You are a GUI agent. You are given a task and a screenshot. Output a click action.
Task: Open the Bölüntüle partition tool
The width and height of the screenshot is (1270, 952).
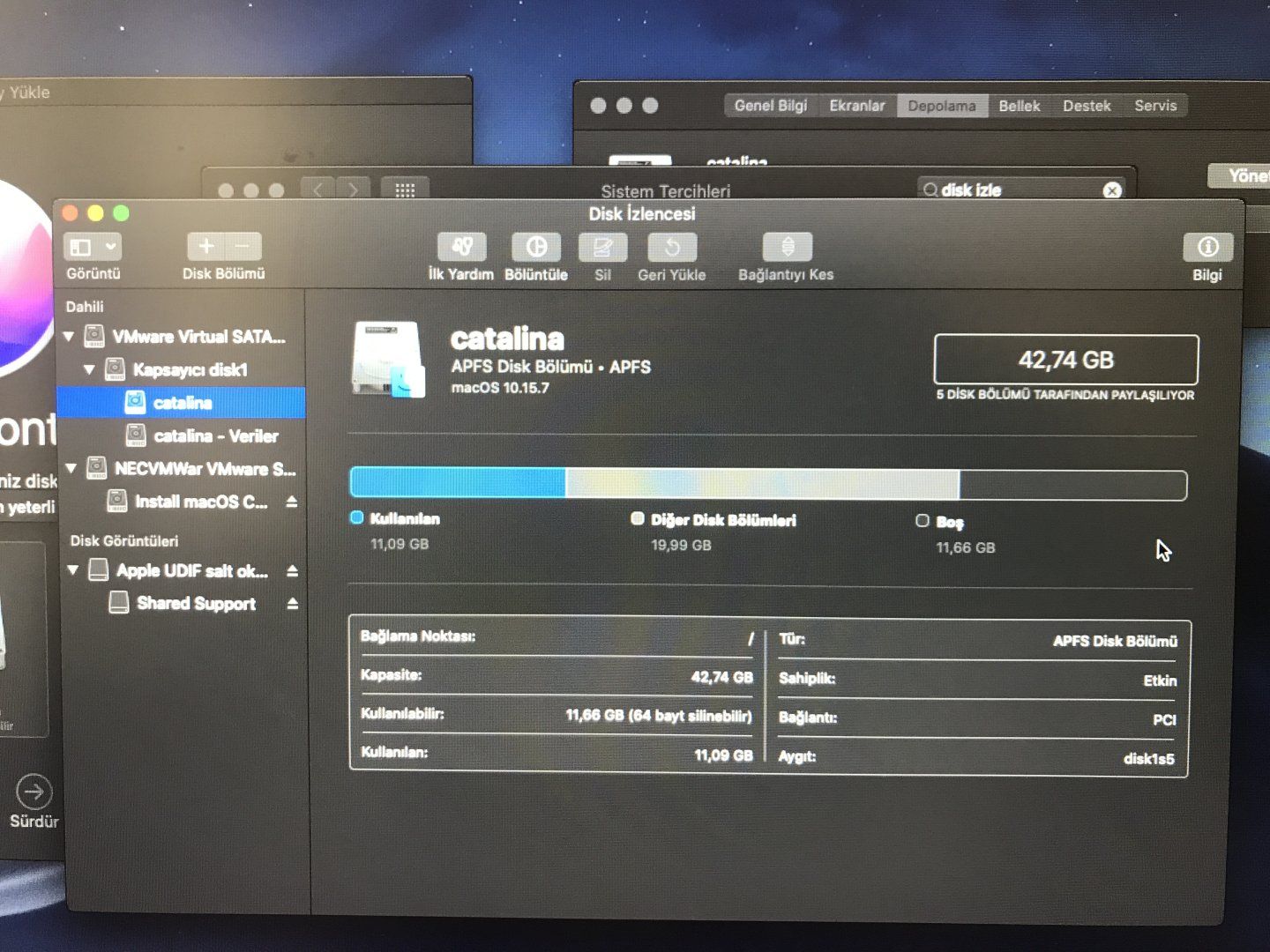point(536,247)
